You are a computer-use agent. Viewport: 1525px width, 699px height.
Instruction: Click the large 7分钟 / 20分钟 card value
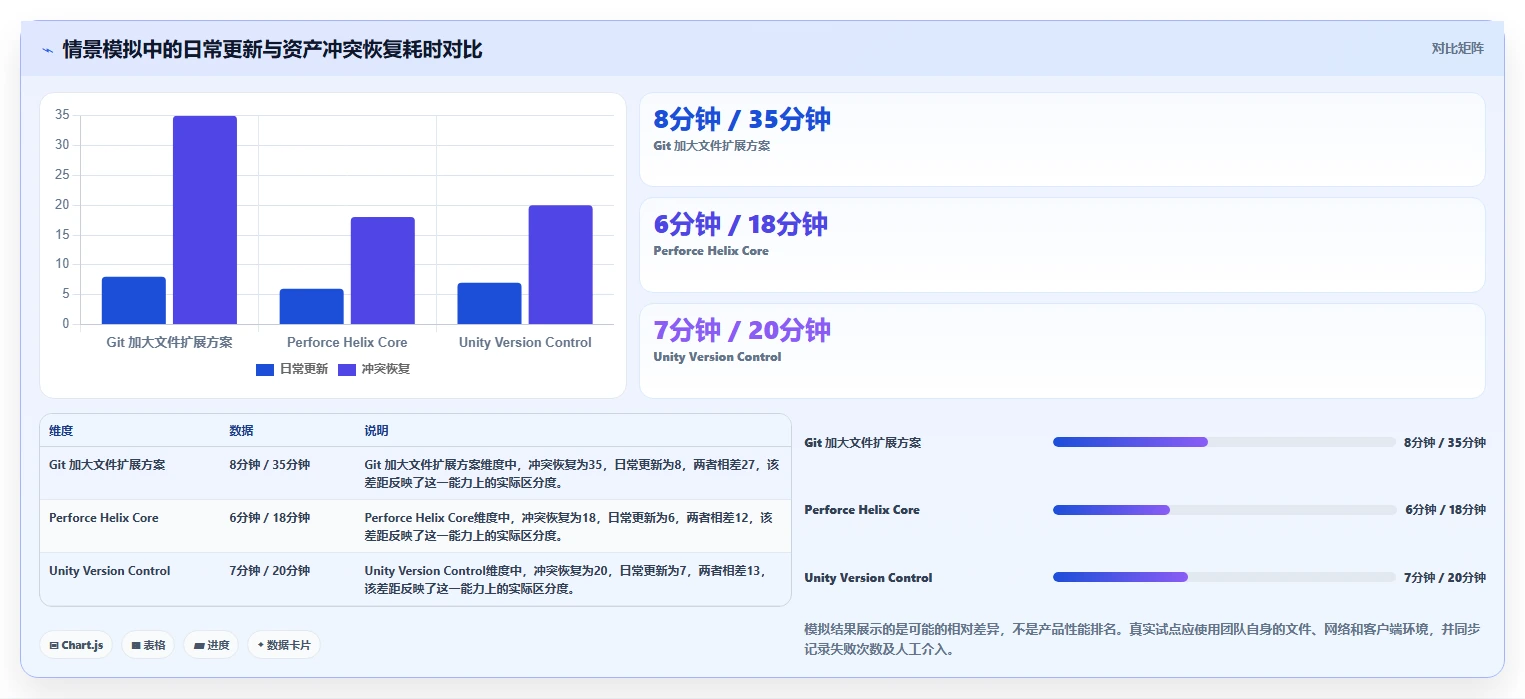point(742,330)
